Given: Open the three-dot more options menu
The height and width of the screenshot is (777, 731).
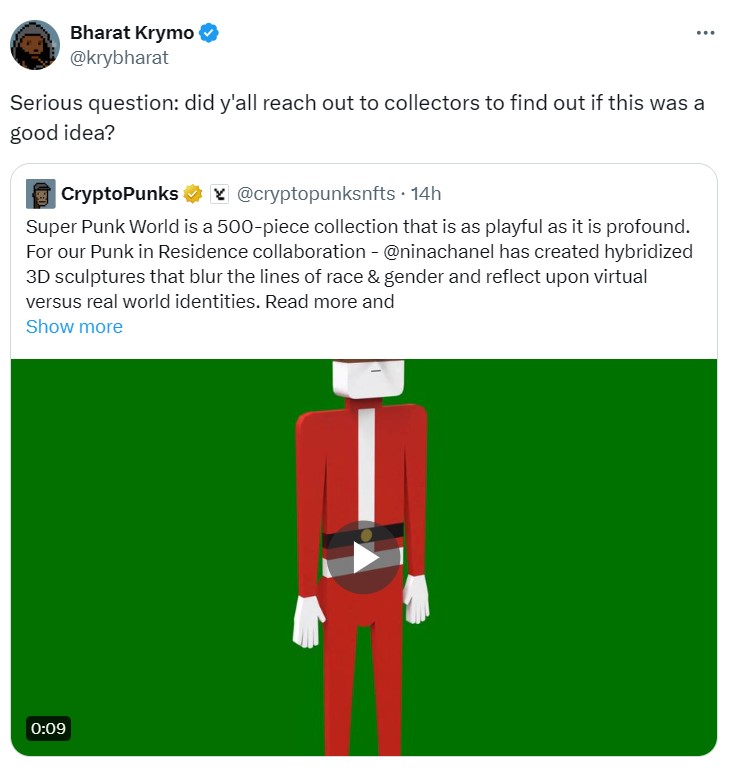Looking at the screenshot, I should coord(705,33).
